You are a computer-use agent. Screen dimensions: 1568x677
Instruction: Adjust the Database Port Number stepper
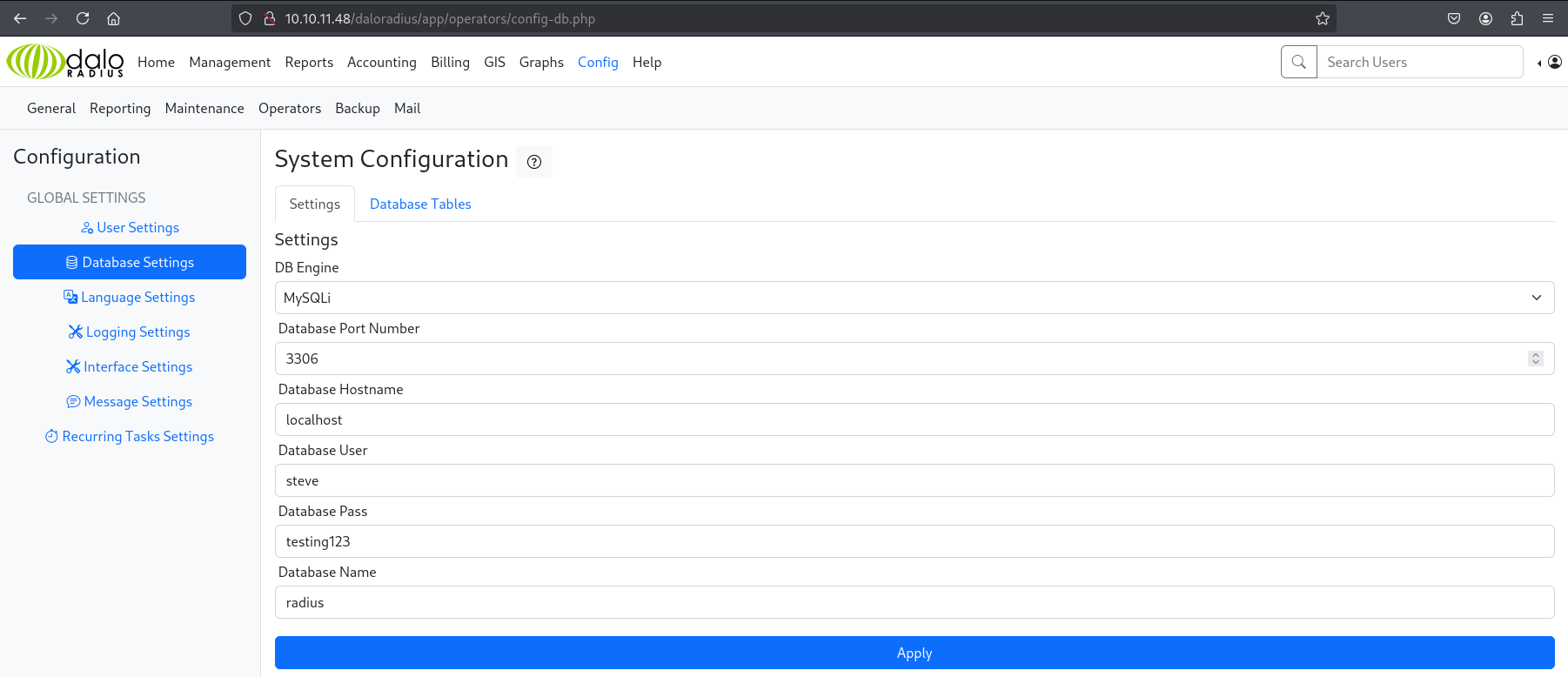click(1535, 359)
